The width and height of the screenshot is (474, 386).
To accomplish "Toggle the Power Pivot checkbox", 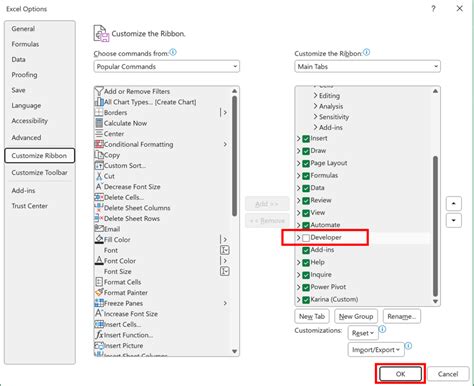I will 306,287.
